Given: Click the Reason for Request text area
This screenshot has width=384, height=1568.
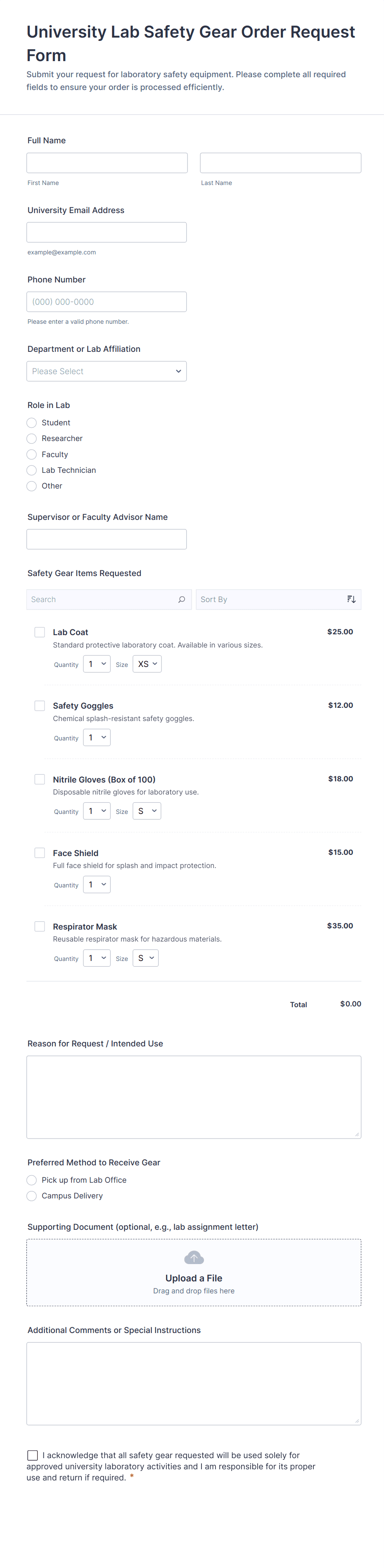Looking at the screenshot, I should pyautogui.click(x=194, y=1097).
